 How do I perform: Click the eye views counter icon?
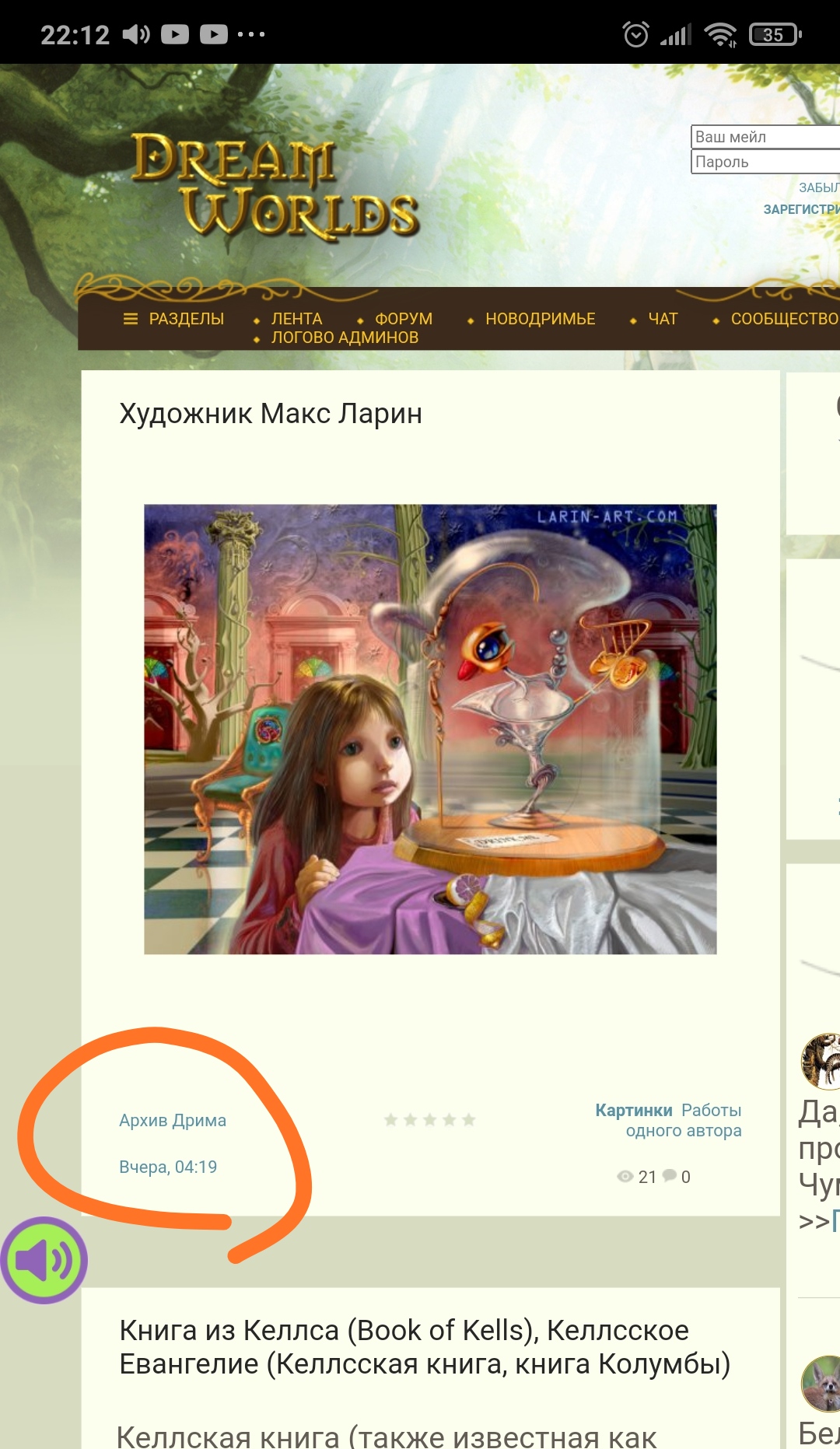[x=625, y=1177]
